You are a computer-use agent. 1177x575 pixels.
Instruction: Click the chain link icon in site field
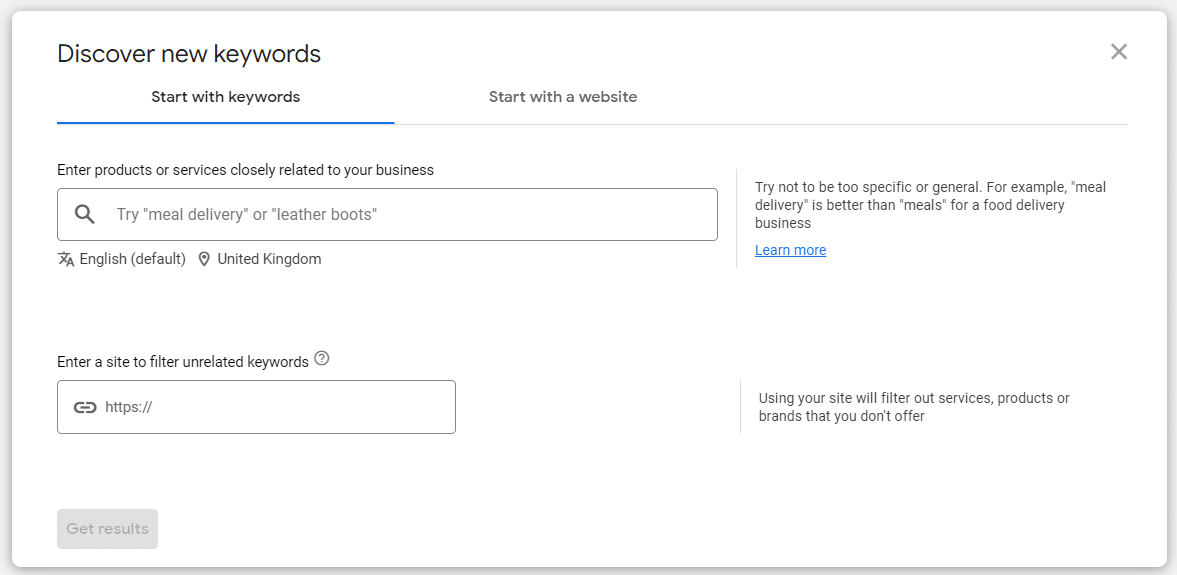pyautogui.click(x=85, y=407)
